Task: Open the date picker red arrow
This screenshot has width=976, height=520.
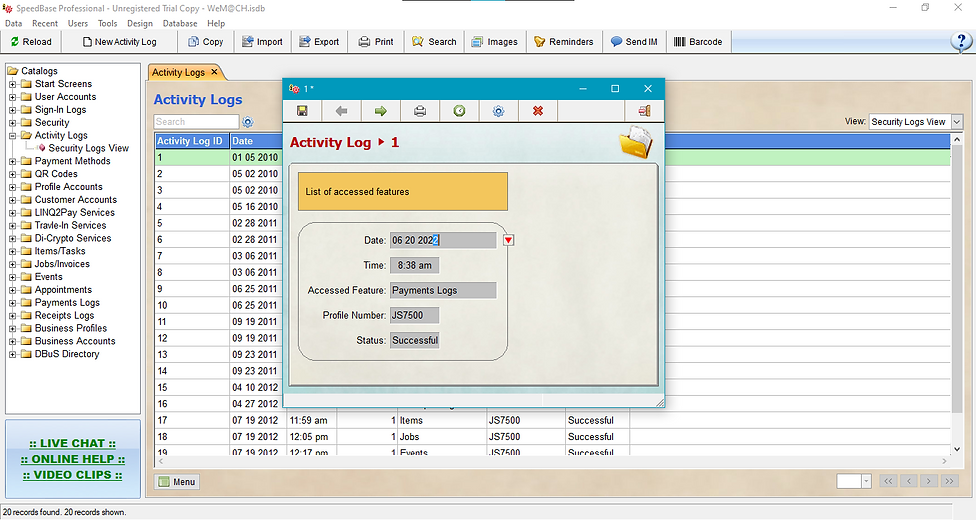Action: coord(509,240)
